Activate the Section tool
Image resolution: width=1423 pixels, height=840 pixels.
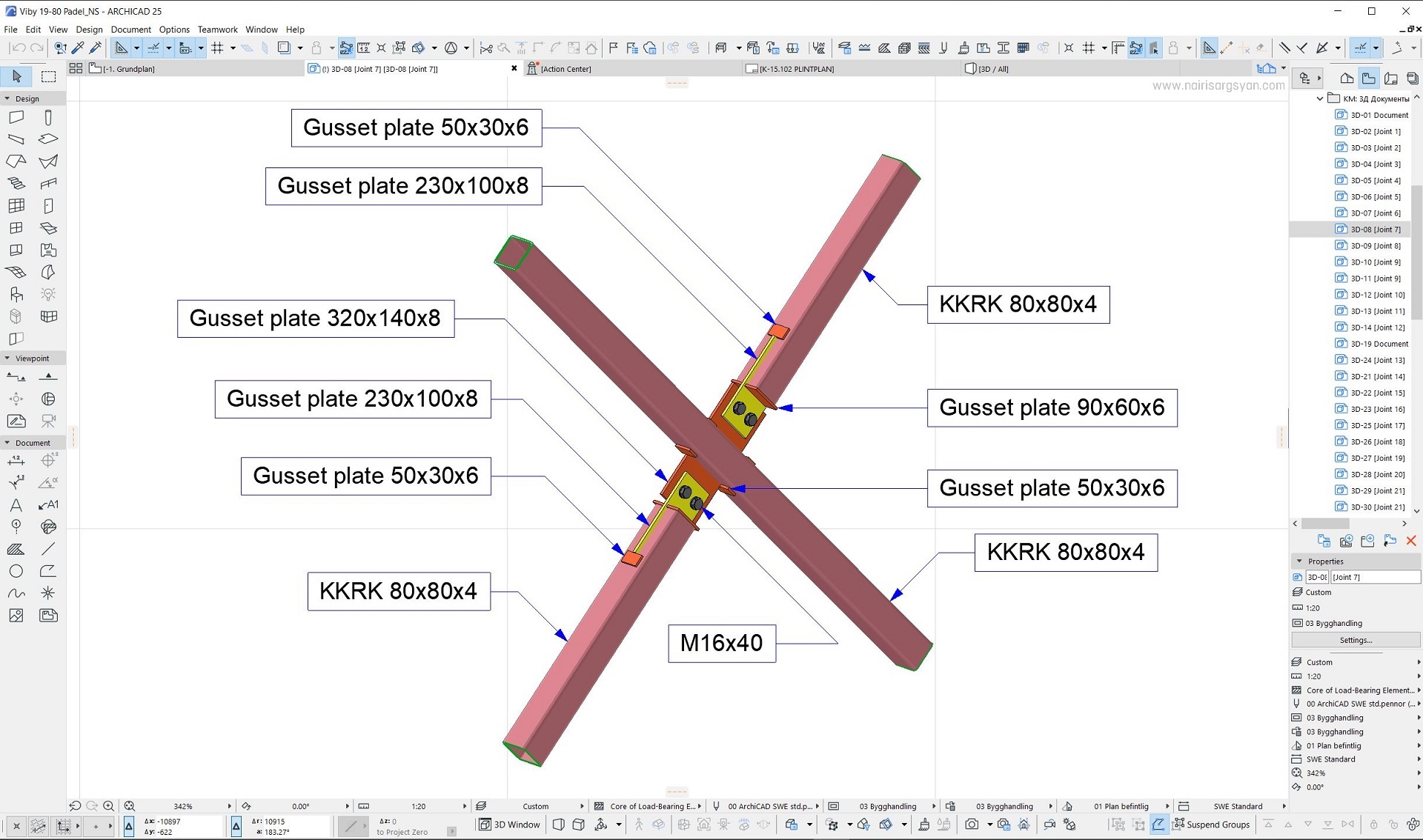16,377
